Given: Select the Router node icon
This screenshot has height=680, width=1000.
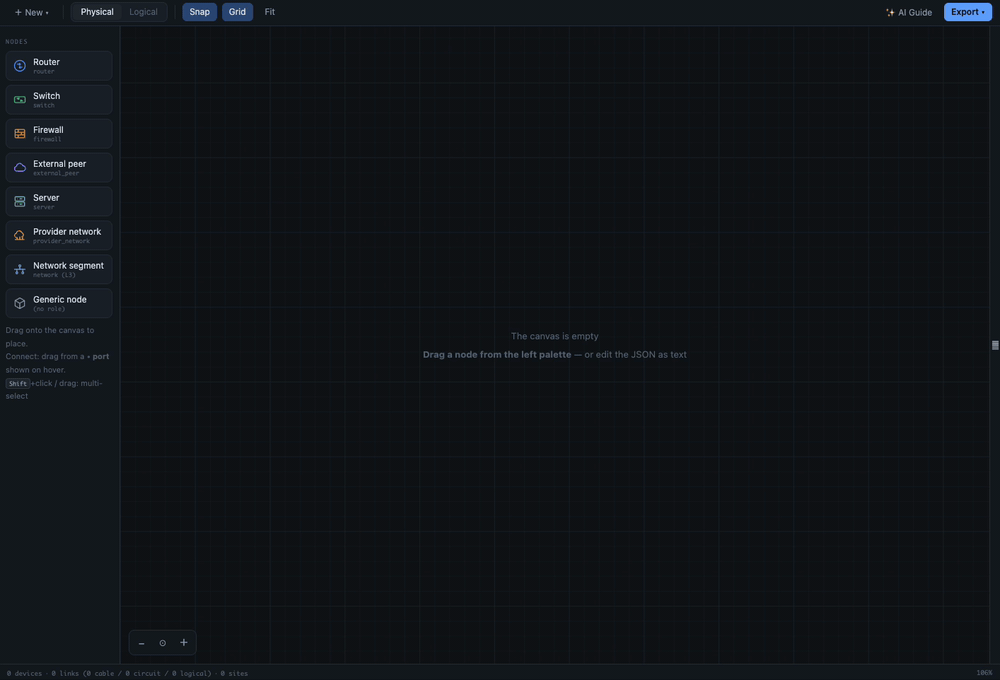Looking at the screenshot, I should click(x=20, y=66).
